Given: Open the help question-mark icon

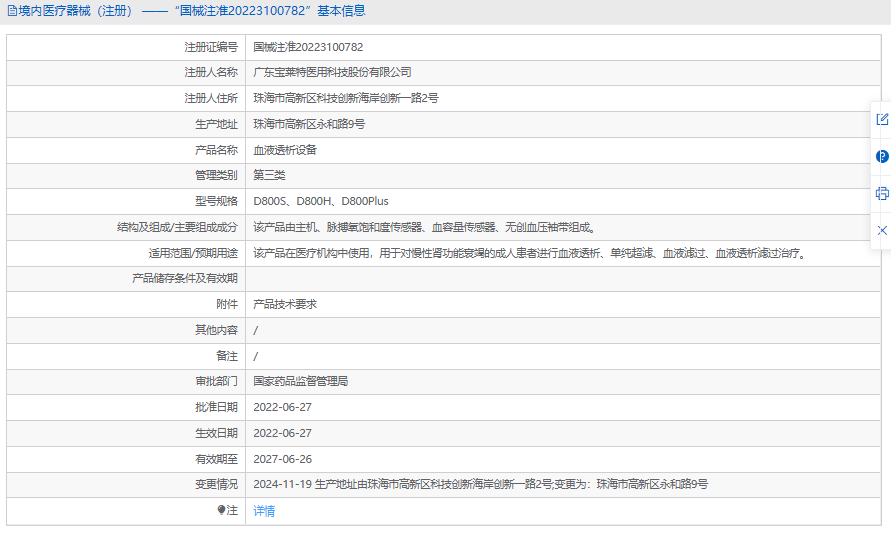Looking at the screenshot, I should point(882,156).
